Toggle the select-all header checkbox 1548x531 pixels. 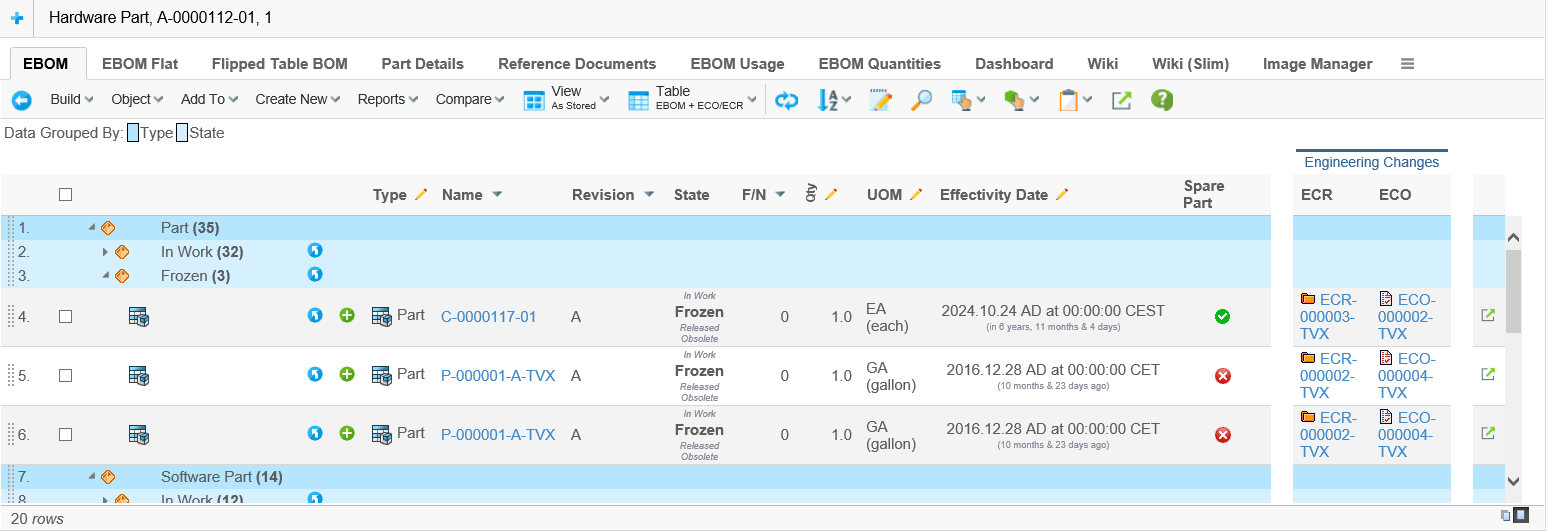coord(66,195)
